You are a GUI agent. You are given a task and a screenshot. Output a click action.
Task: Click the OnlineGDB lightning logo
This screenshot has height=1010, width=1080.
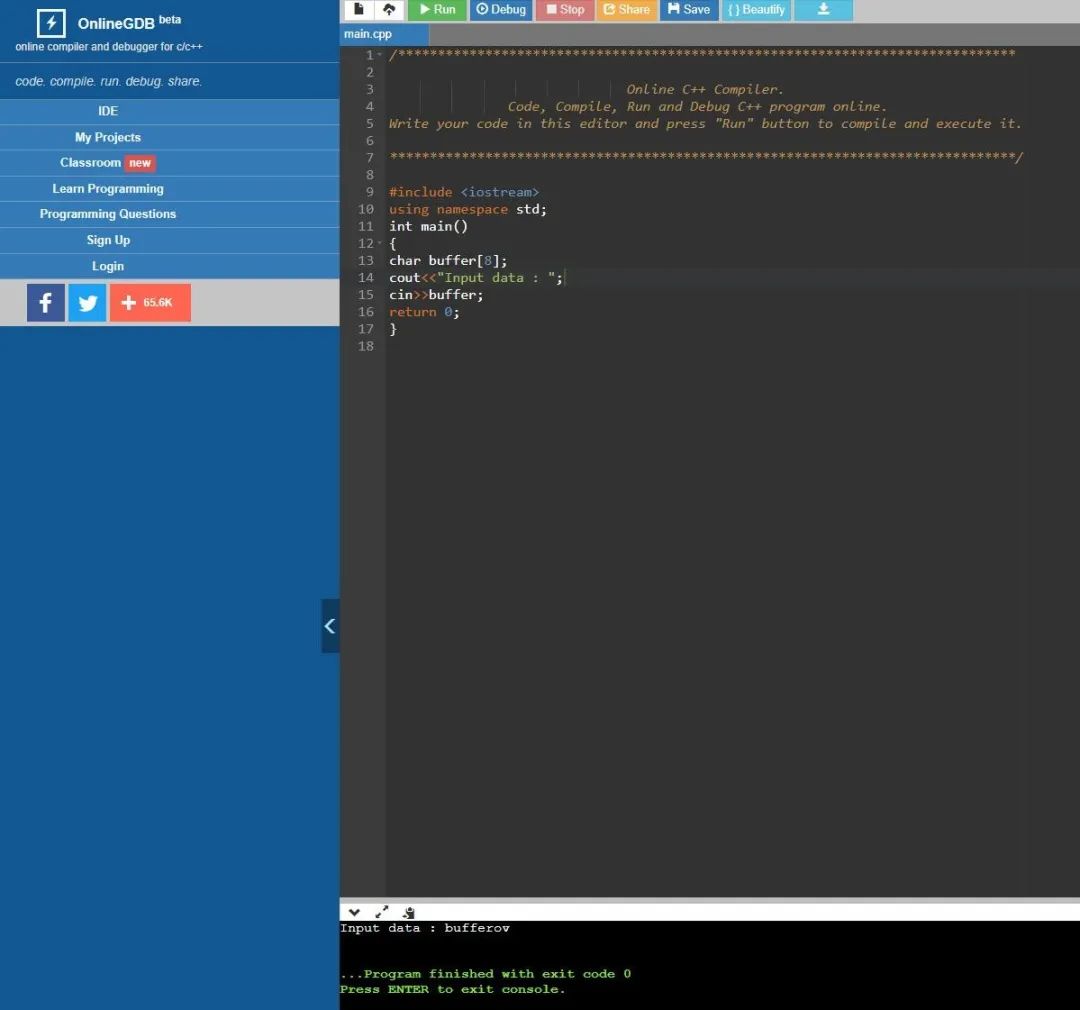click(51, 23)
